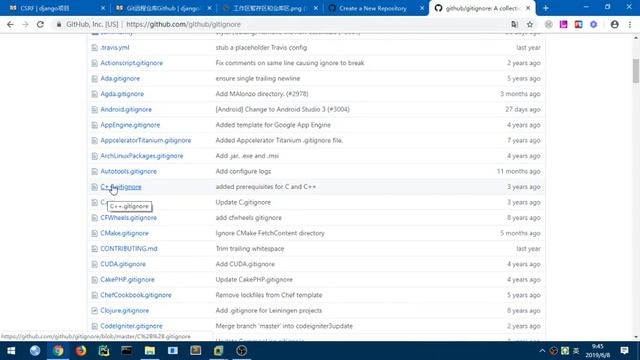Switch to Create a New Repository tab
Screen dimensions: 640x360
point(372,8)
